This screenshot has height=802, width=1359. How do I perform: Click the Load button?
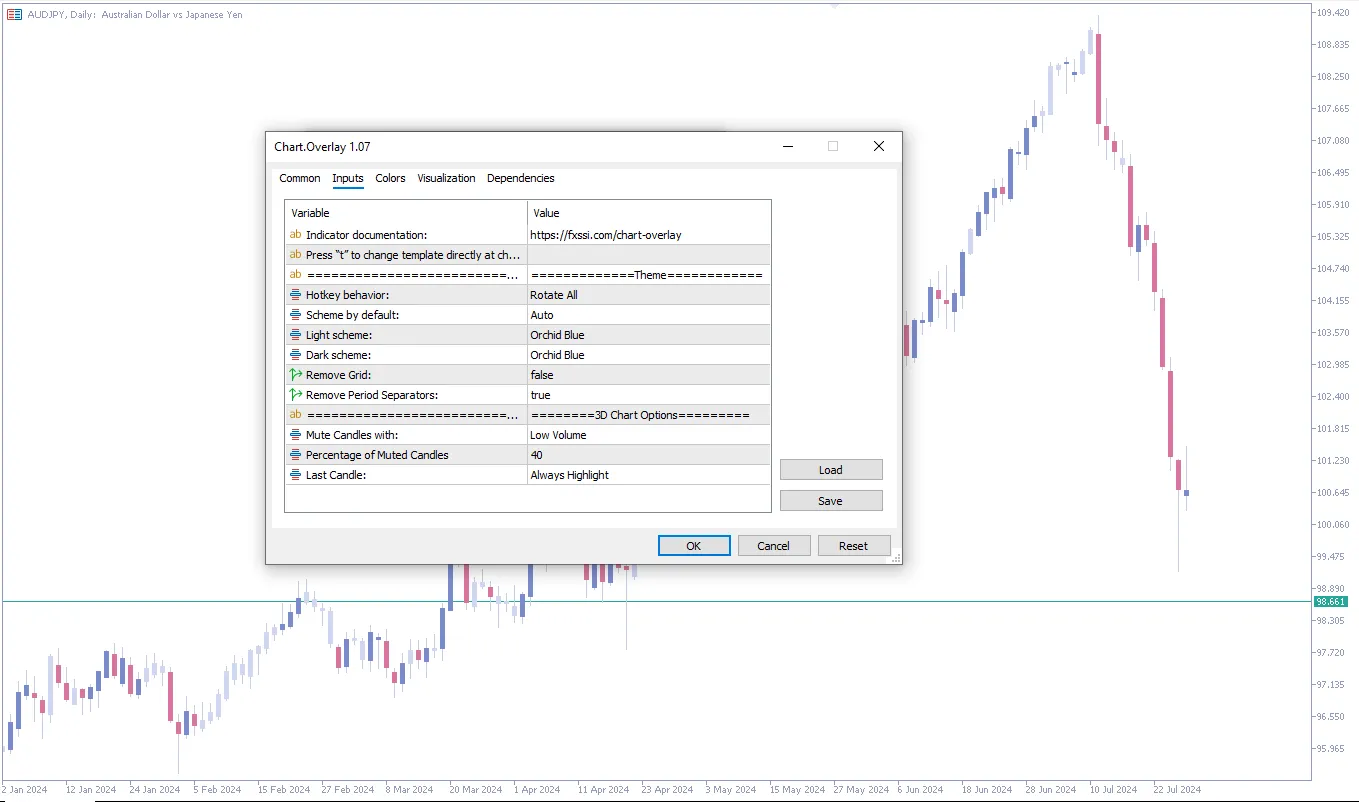click(831, 469)
